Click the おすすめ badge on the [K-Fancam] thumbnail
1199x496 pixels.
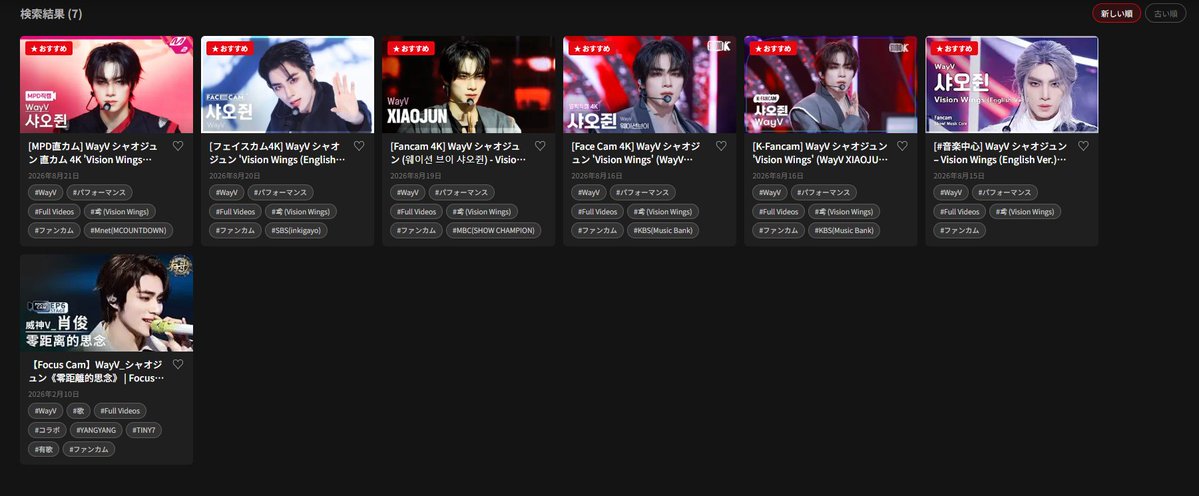[x=773, y=48]
